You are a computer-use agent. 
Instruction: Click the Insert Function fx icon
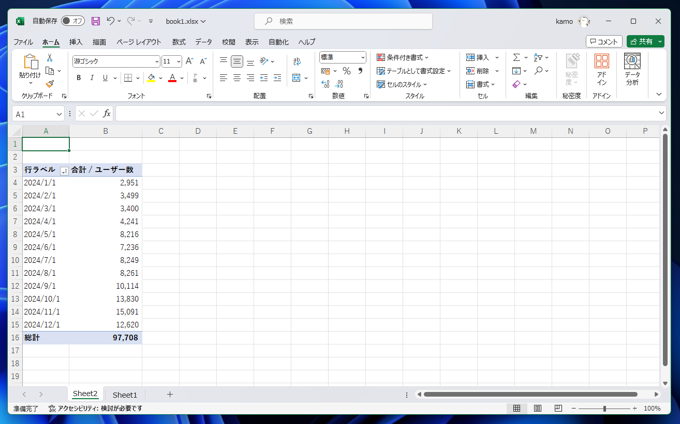[107, 114]
